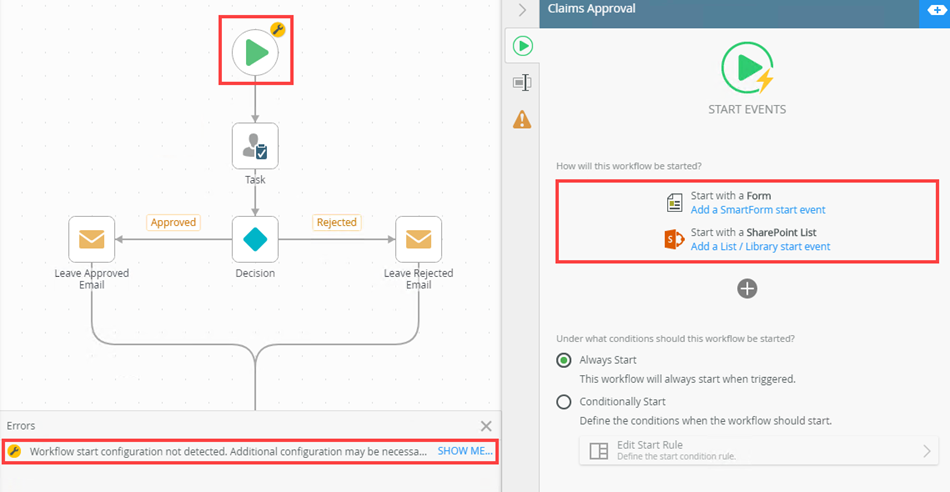Open the Errors warning triangle tab
Image resolution: width=950 pixels, height=492 pixels.
pos(522,119)
